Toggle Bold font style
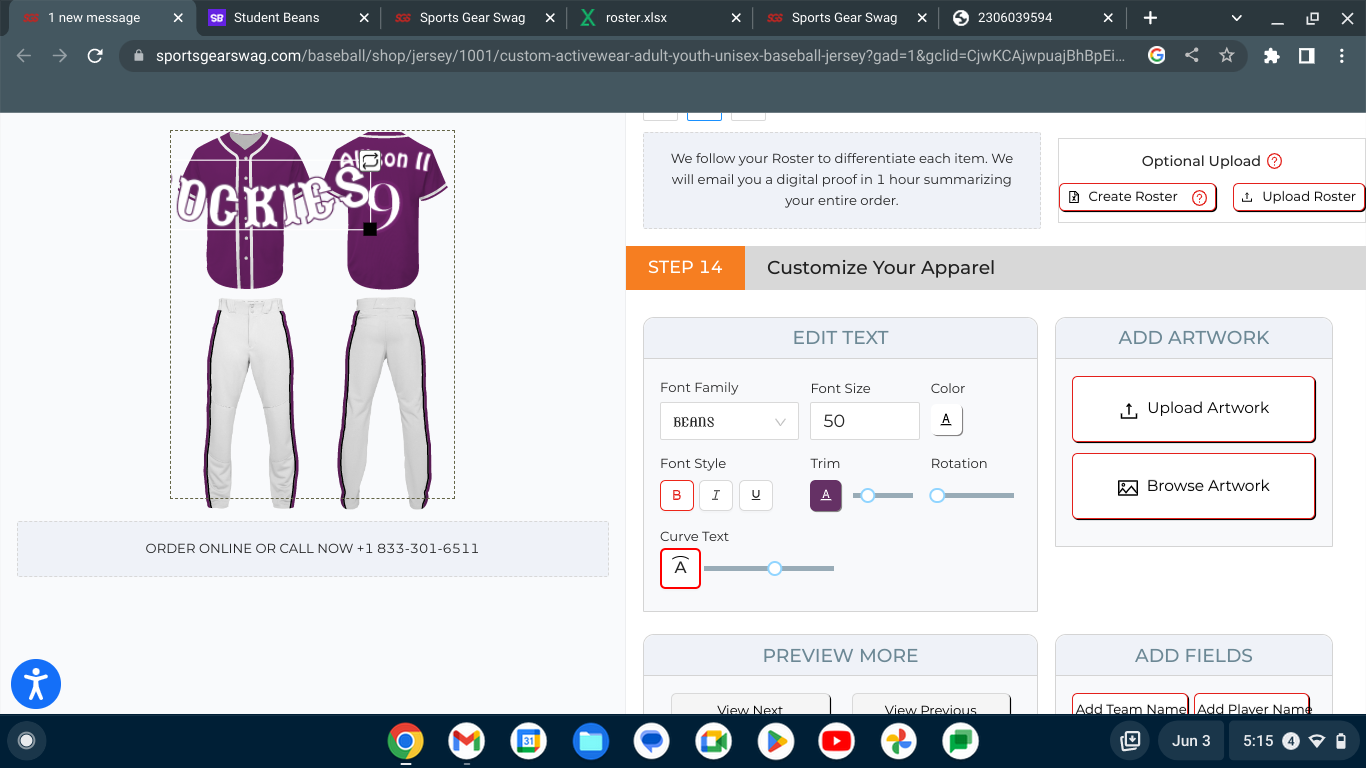The width and height of the screenshot is (1366, 768). click(676, 495)
